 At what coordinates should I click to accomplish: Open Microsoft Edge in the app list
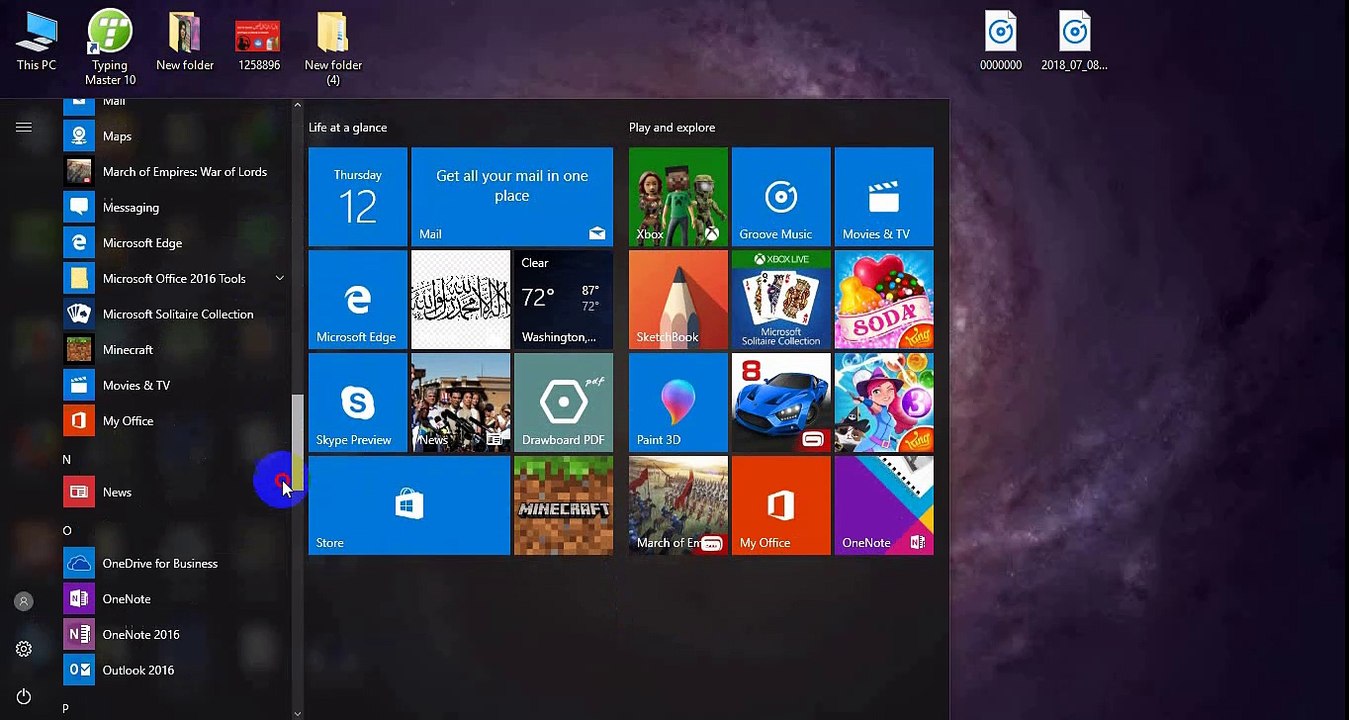[175, 243]
